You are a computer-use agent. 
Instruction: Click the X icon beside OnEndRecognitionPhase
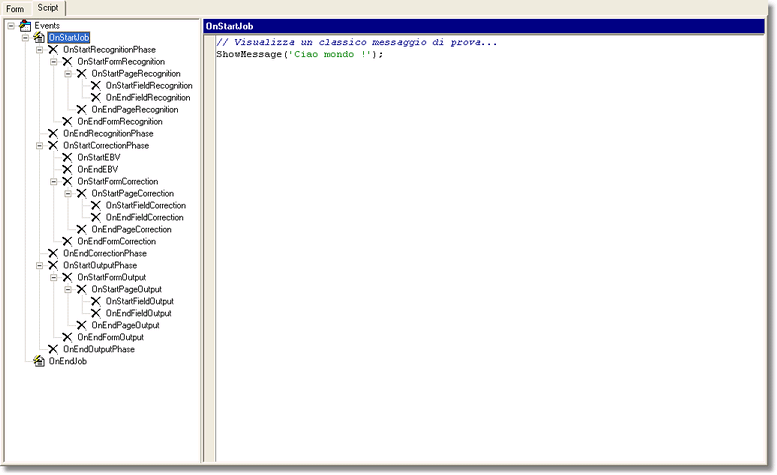[x=53, y=133]
